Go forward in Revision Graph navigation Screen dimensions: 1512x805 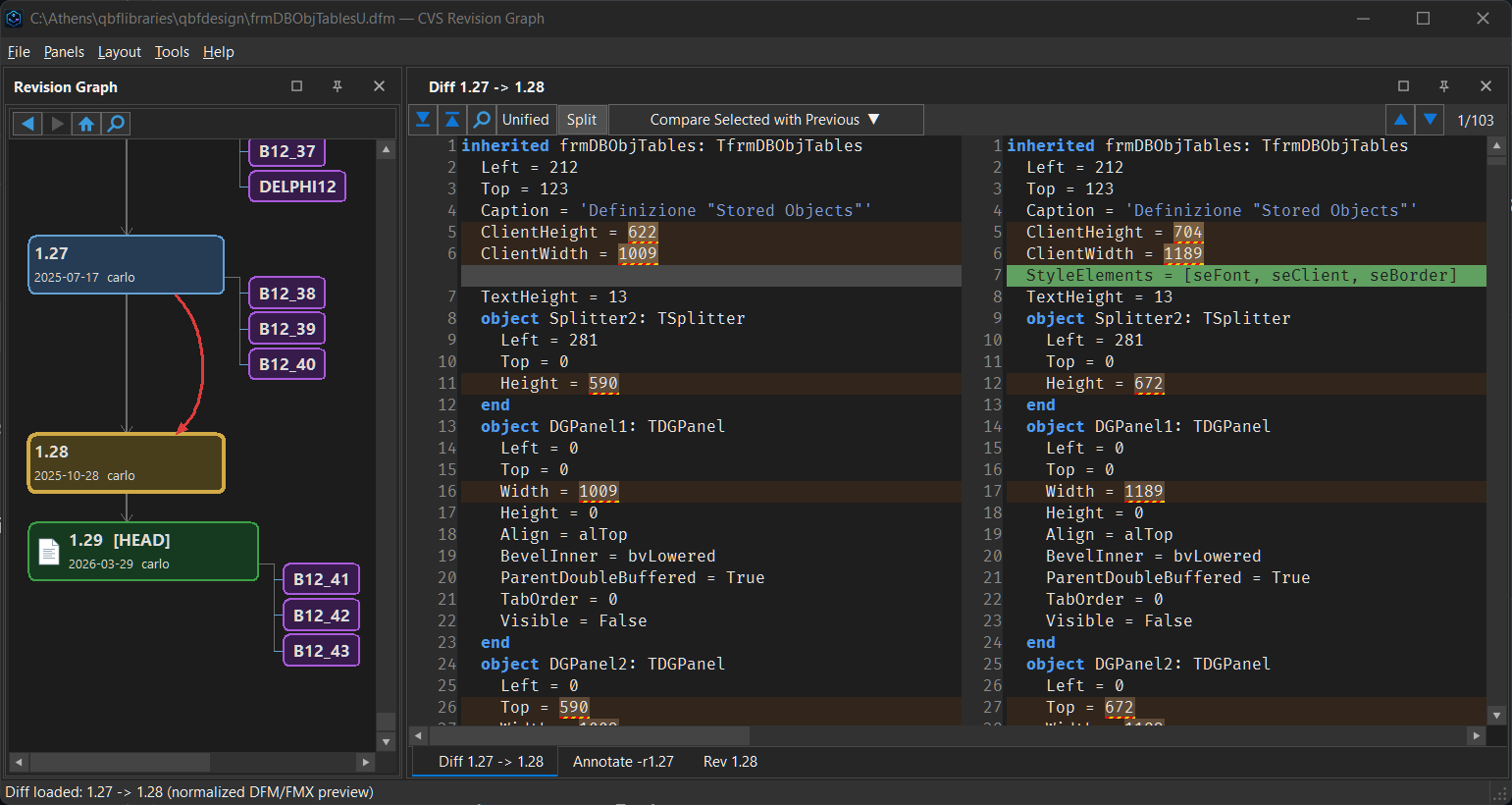pyautogui.click(x=57, y=124)
